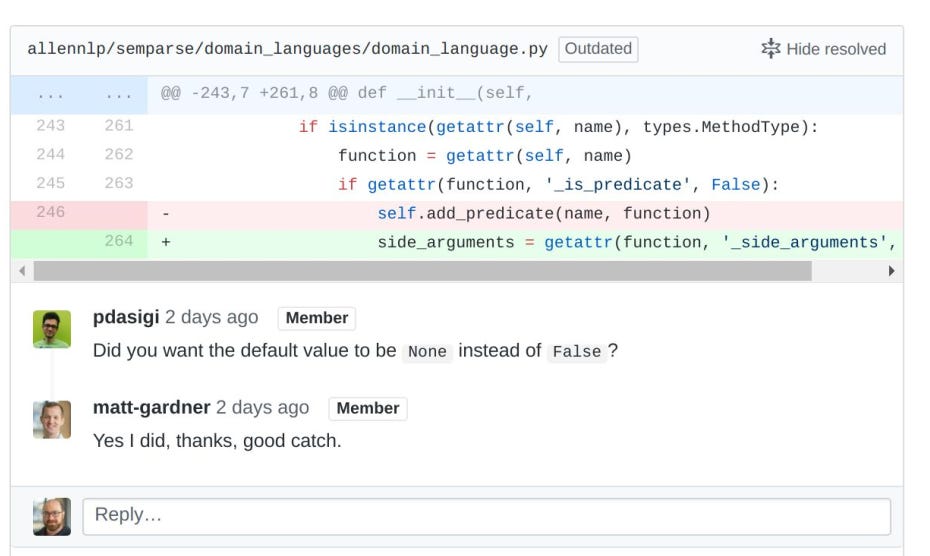Click the Member badge beside pdasigi
The image size is (930, 556).
(x=317, y=318)
